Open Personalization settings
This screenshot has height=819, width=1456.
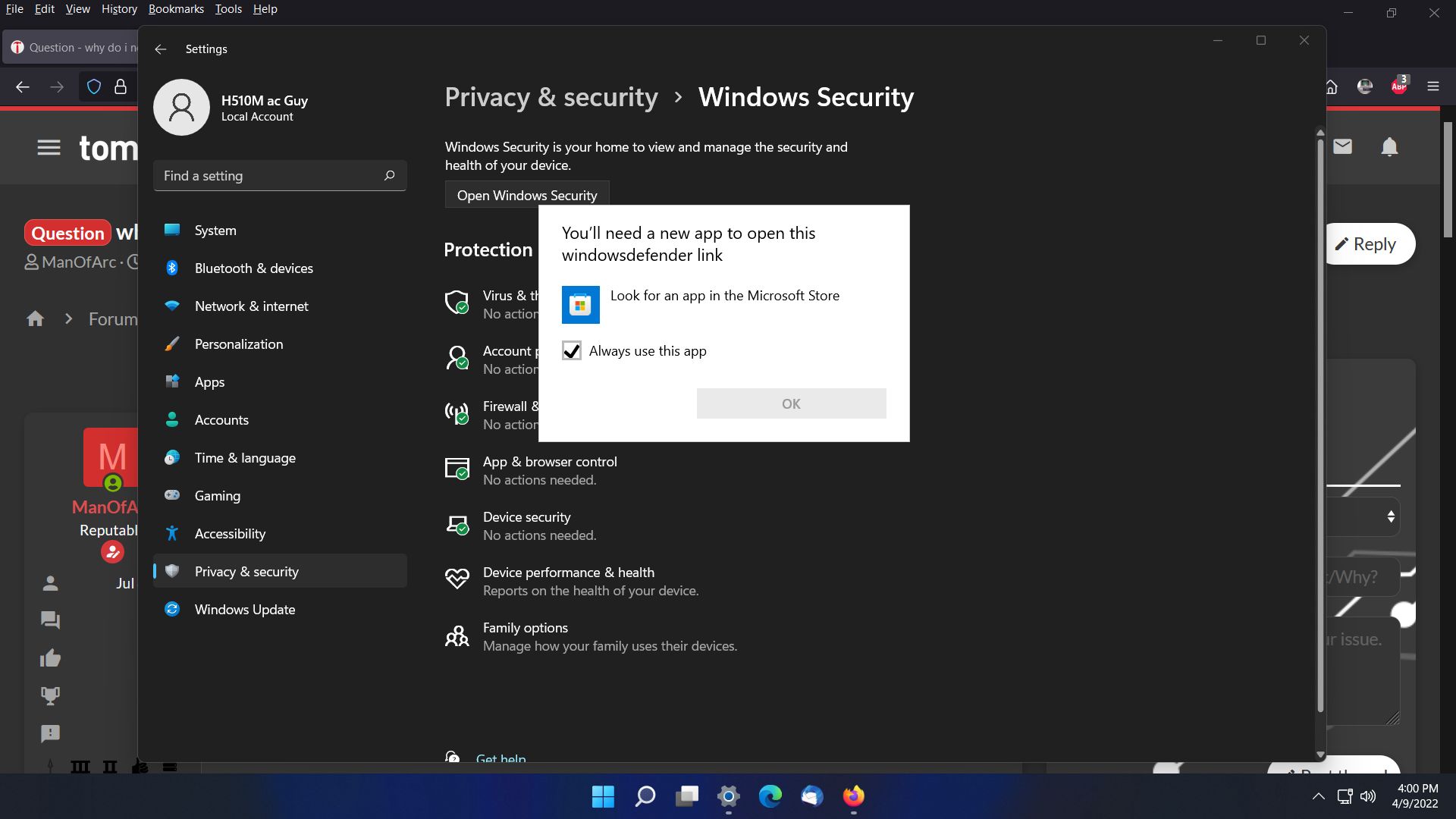[280, 344]
